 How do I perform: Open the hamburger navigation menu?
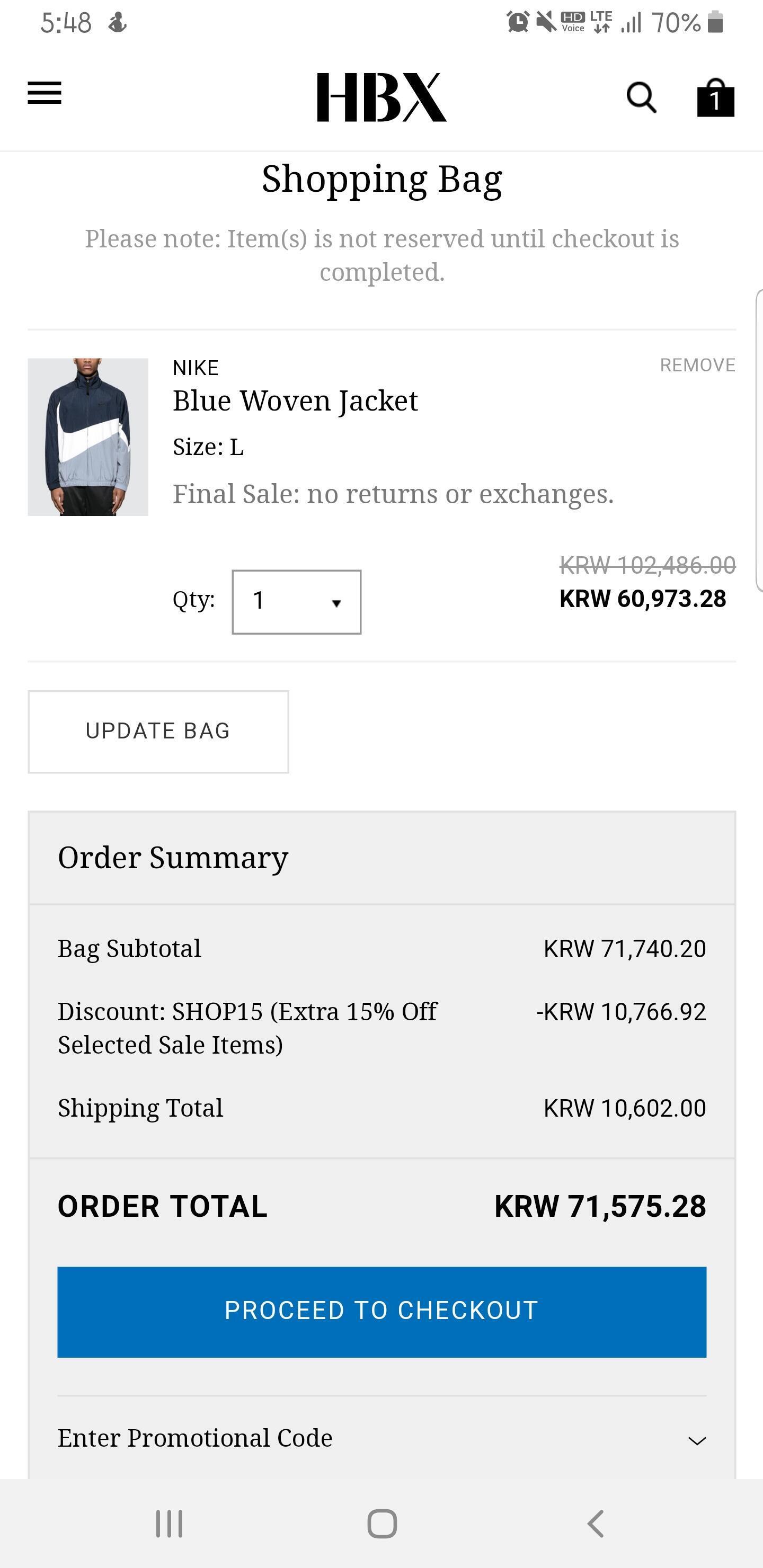[x=45, y=93]
